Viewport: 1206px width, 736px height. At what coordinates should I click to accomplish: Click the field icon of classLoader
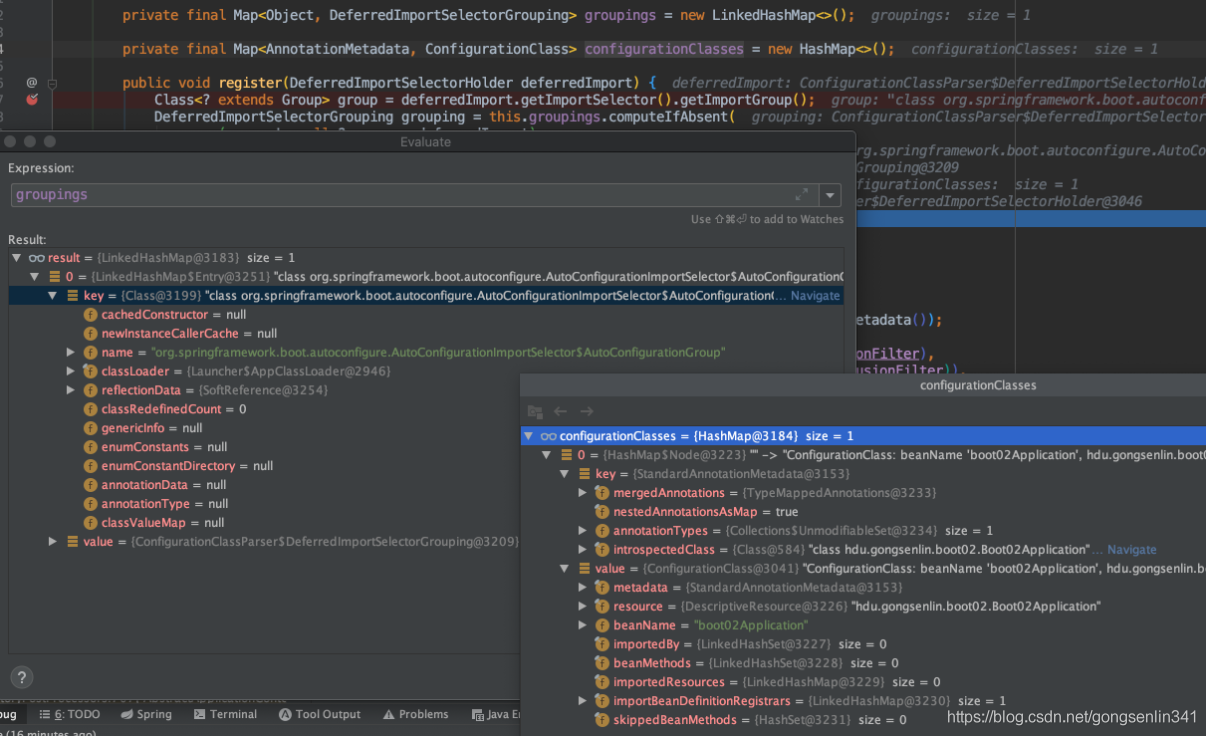(x=91, y=371)
